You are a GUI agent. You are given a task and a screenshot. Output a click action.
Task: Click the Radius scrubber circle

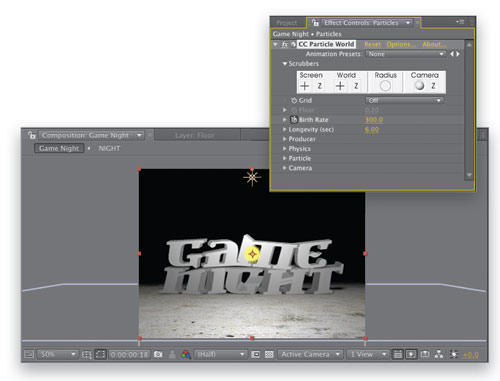pos(385,86)
